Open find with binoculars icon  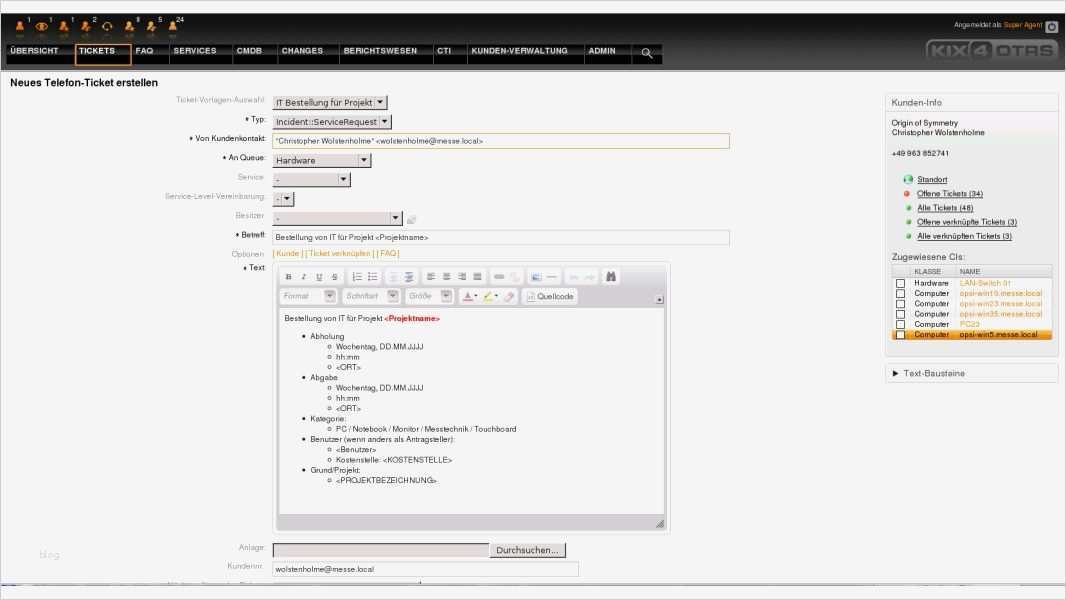(x=611, y=277)
